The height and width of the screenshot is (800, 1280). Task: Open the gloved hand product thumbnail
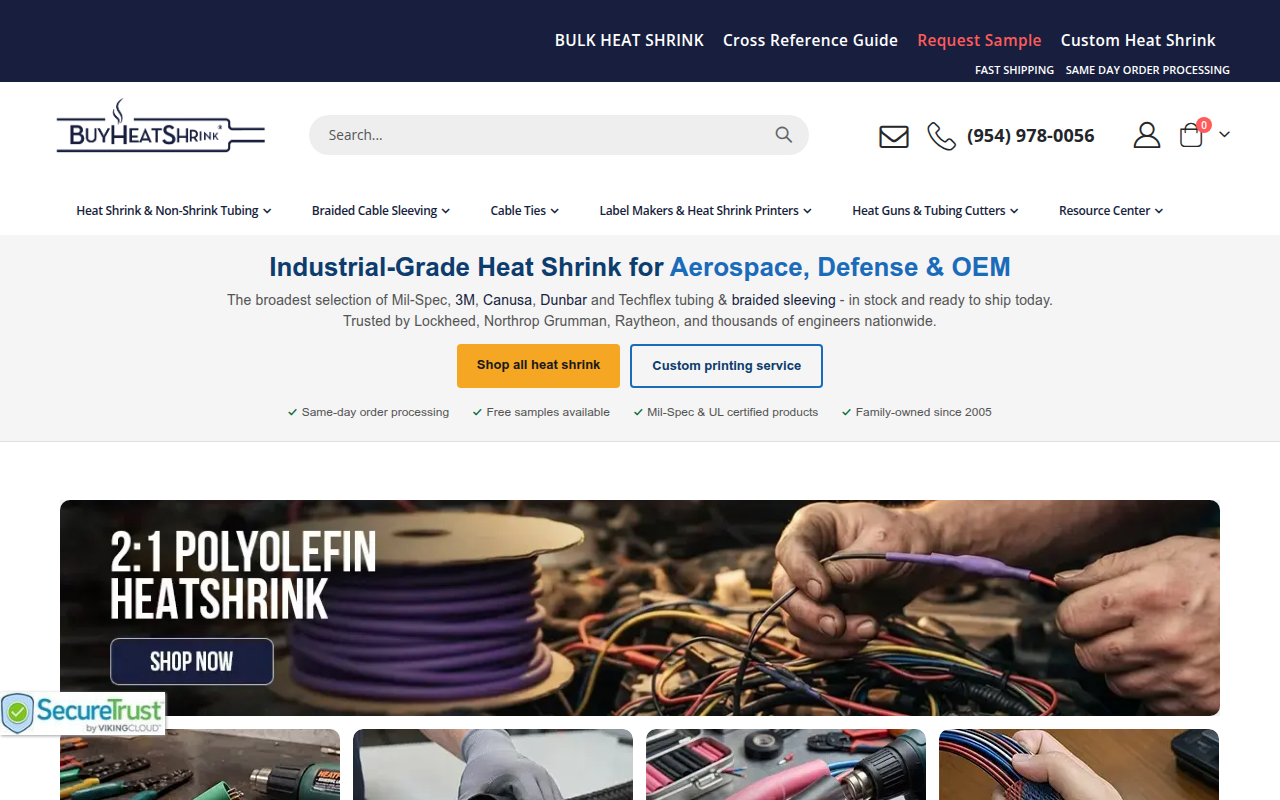point(493,764)
